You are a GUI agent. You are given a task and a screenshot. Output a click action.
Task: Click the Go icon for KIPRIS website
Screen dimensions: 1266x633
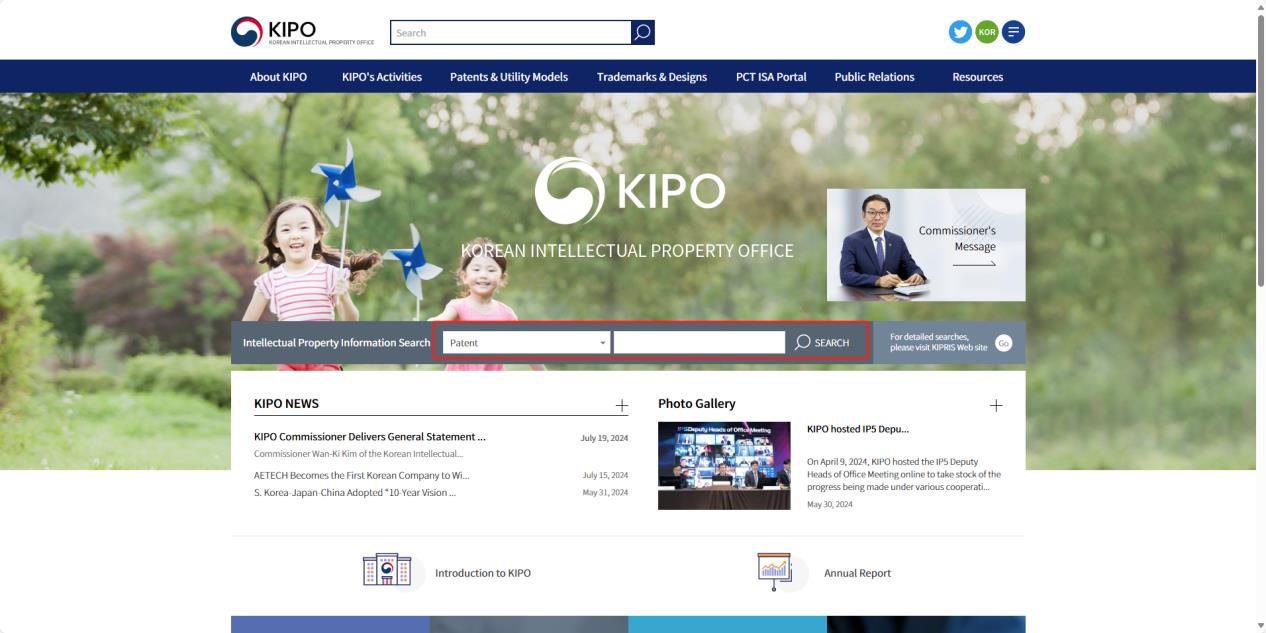click(x=1004, y=343)
